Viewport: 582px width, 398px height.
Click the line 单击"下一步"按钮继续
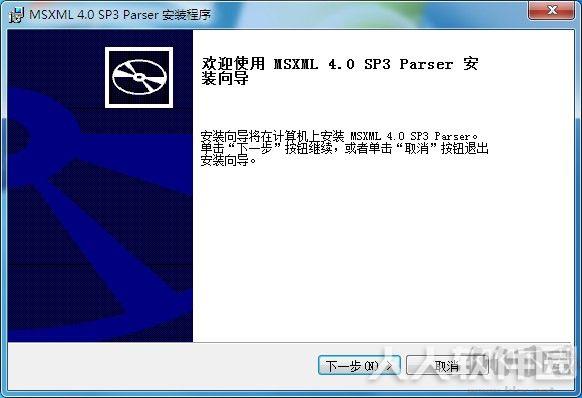point(266,149)
